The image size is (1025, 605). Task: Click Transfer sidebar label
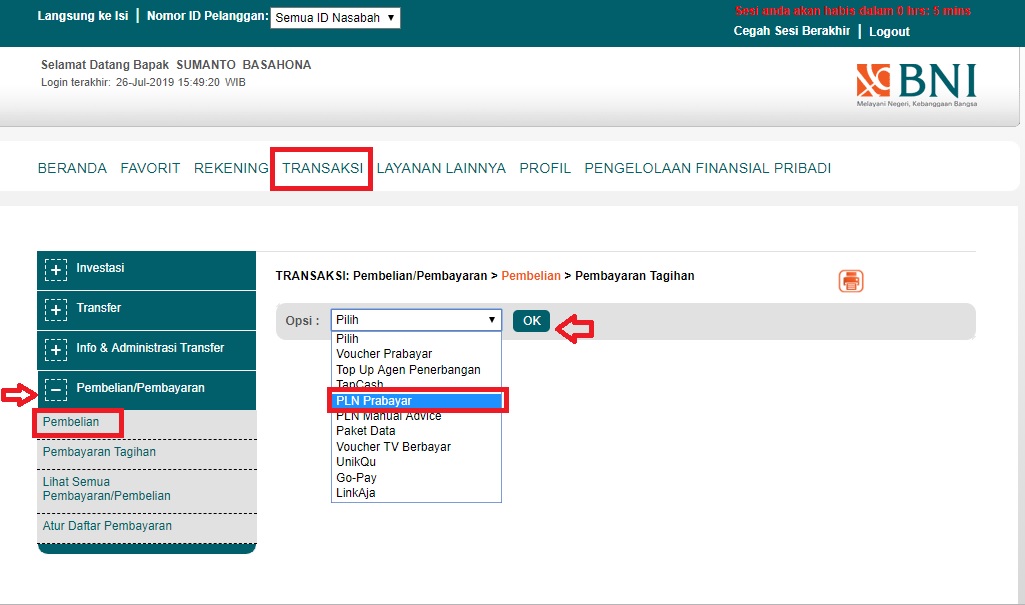(x=99, y=308)
